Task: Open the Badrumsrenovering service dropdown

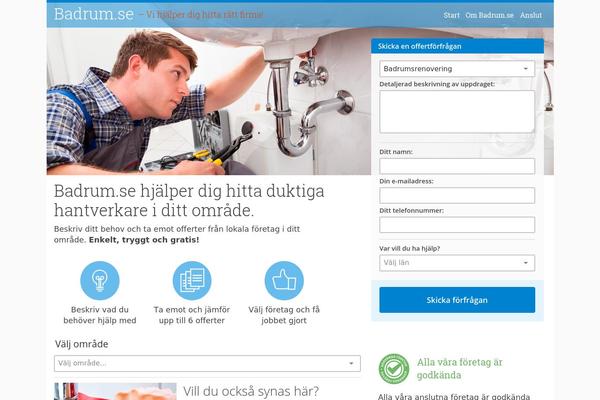Action: coord(457,69)
